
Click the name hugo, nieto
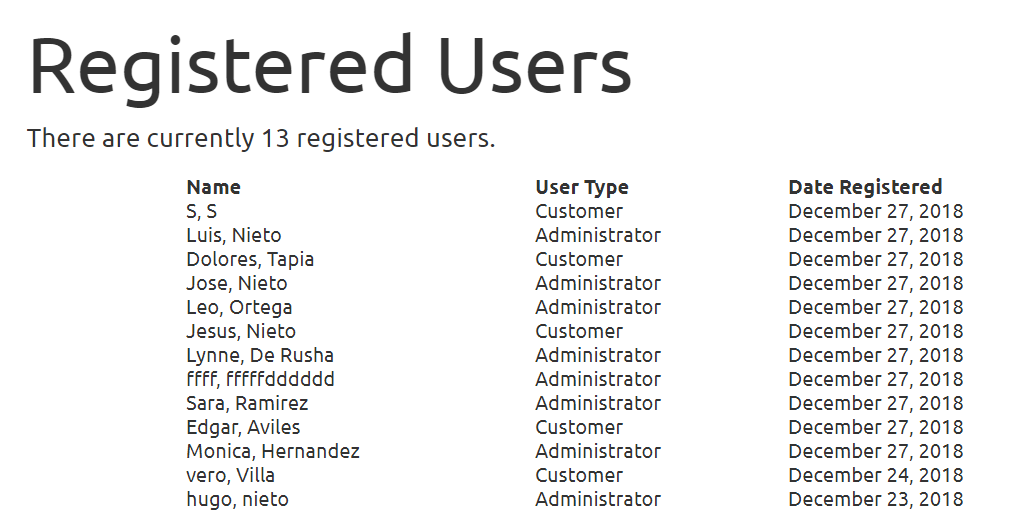[237, 500]
